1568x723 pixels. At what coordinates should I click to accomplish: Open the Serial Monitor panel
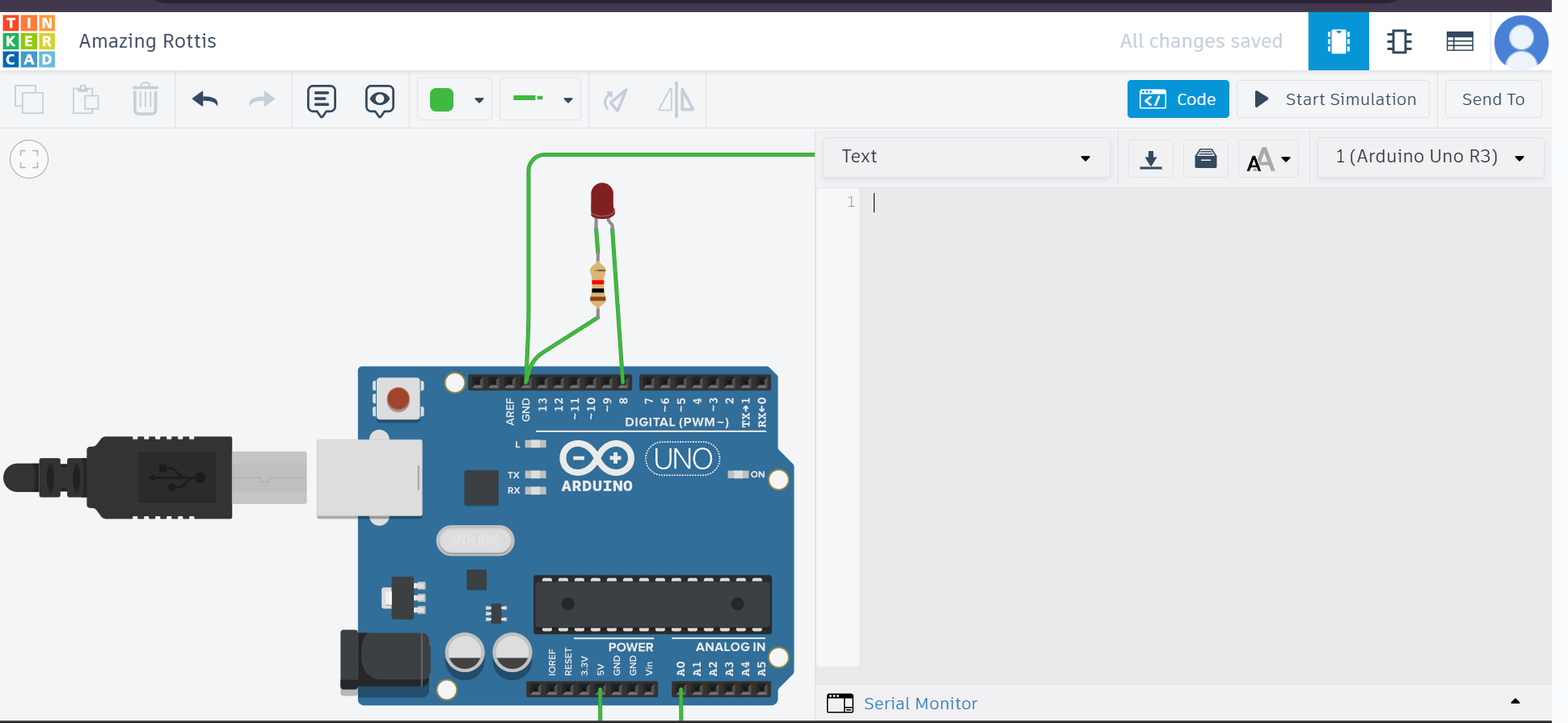[921, 704]
